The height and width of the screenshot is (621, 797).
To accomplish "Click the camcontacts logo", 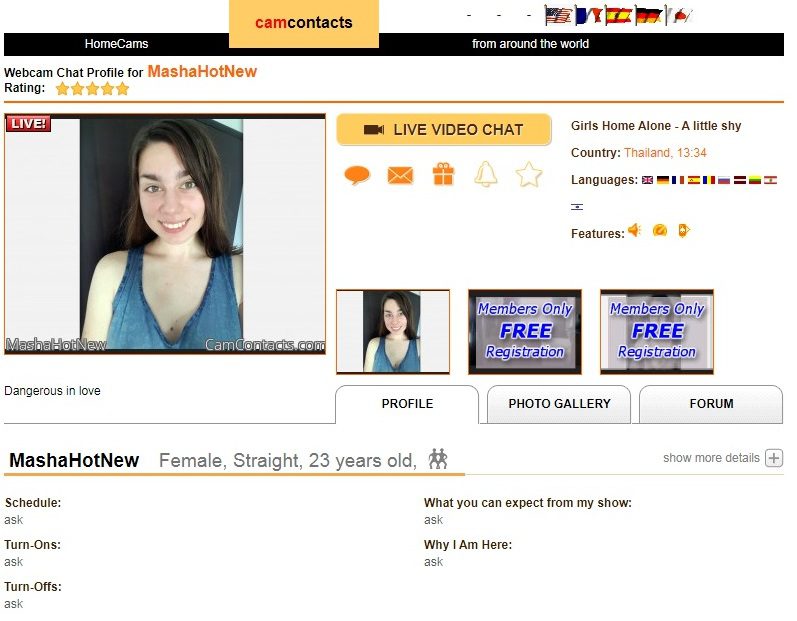I will pyautogui.click(x=304, y=23).
